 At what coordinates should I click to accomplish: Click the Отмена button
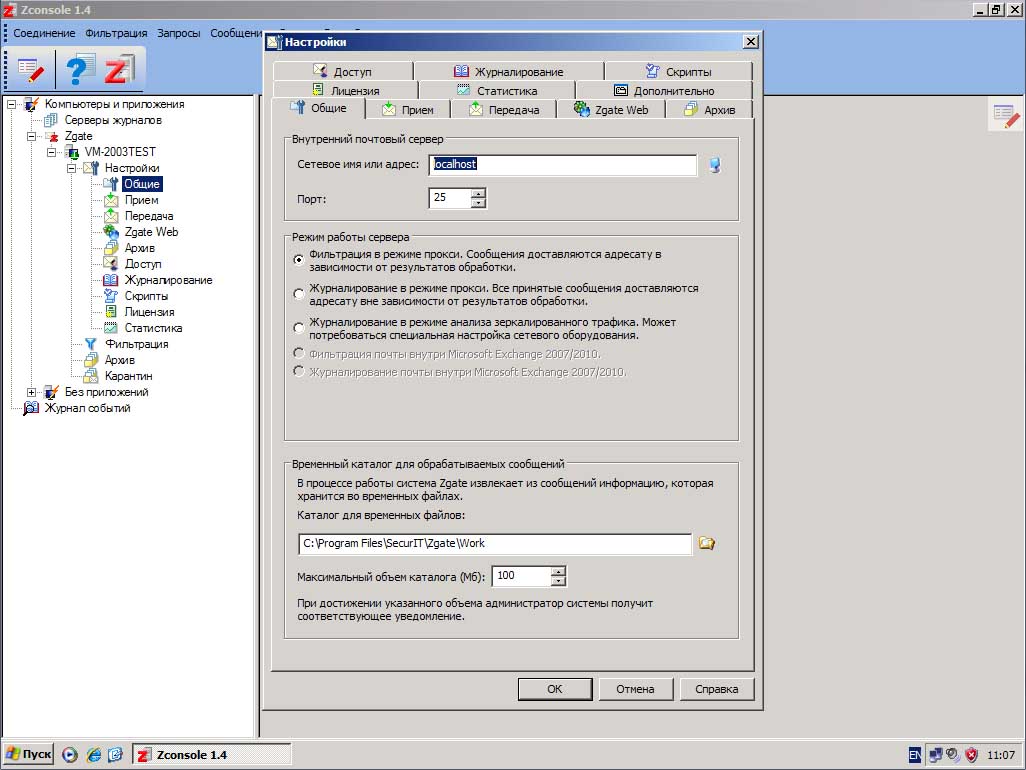point(635,689)
